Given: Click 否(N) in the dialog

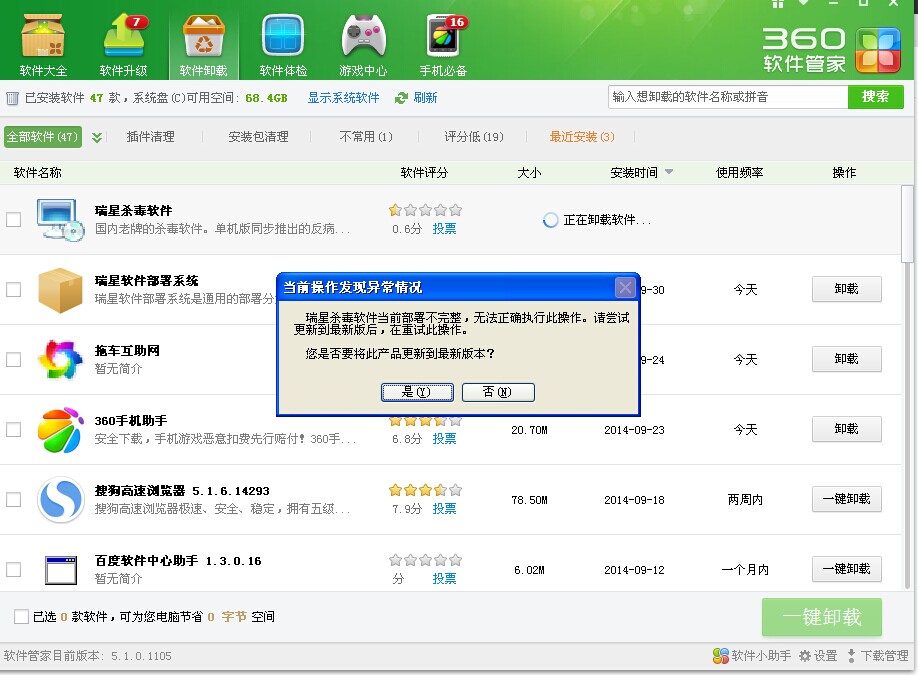Looking at the screenshot, I should coord(498,392).
